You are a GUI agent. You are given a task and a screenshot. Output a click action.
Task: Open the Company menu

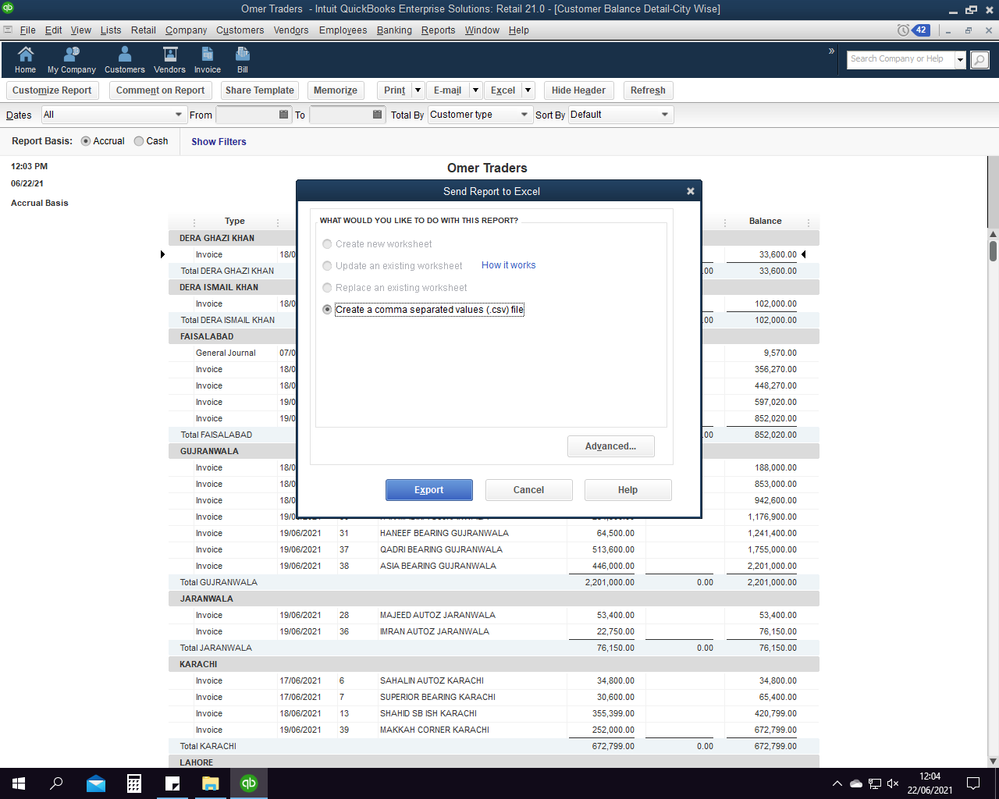[186, 30]
